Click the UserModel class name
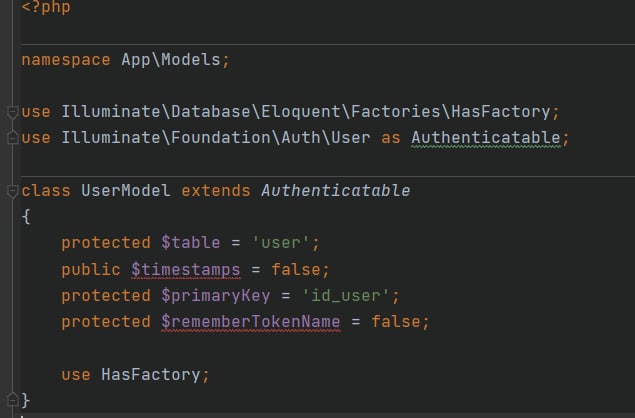635x418 pixels. (126, 190)
